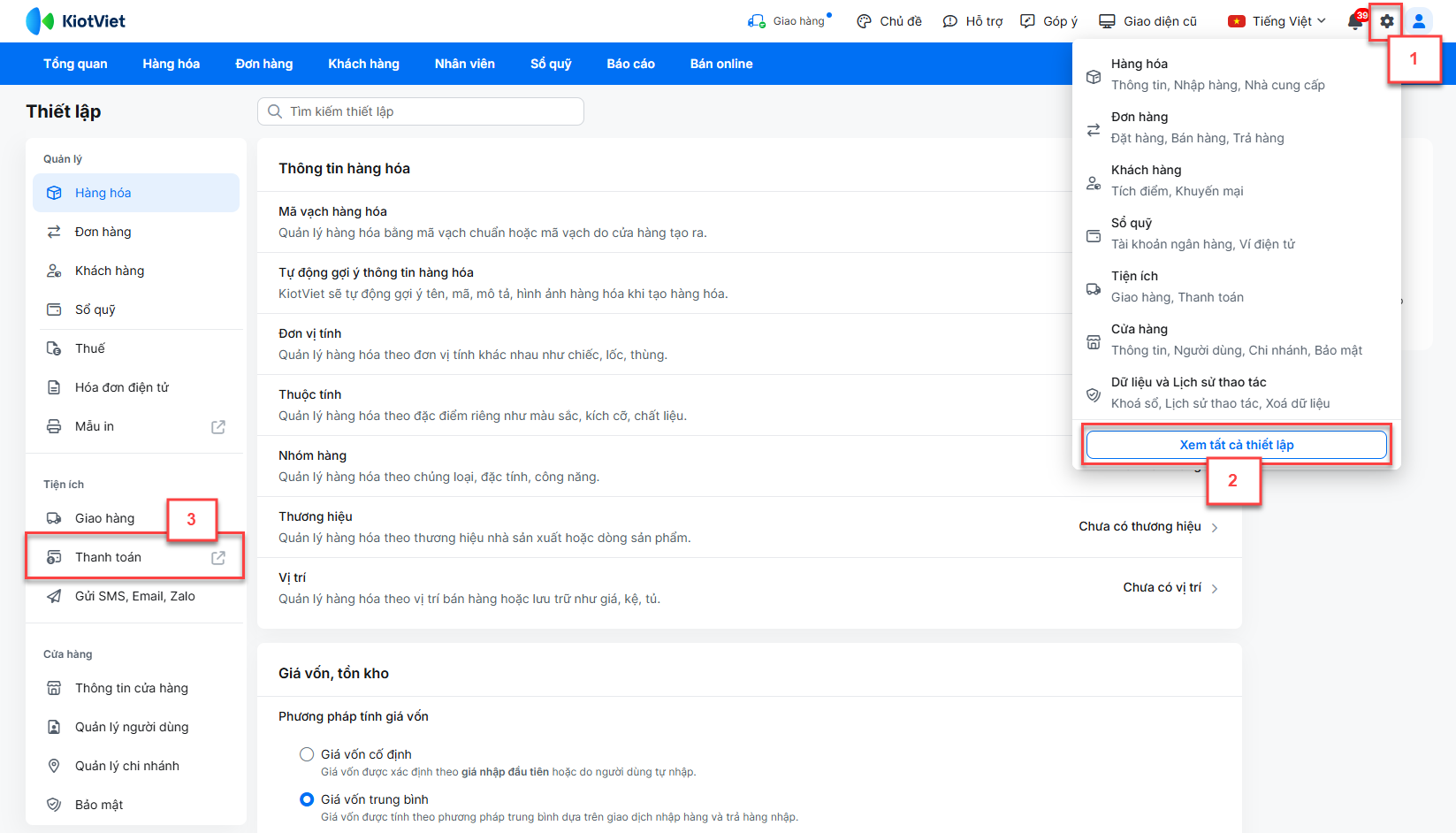
Task: Open the Giao hàng delivery truck icon in header
Action: 756,21
